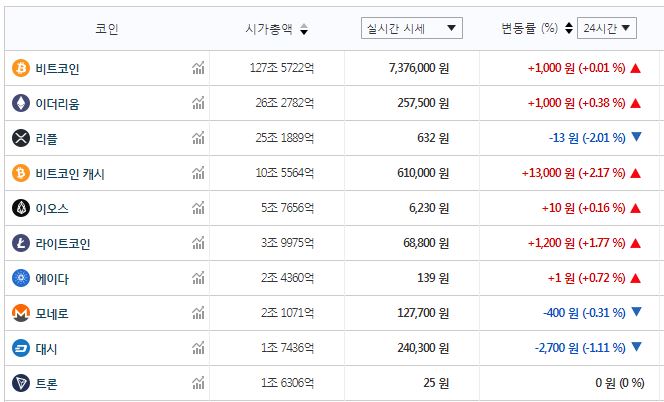Select the 이더리움 coin name
Image resolution: width=664 pixels, height=402 pixels.
(x=58, y=103)
